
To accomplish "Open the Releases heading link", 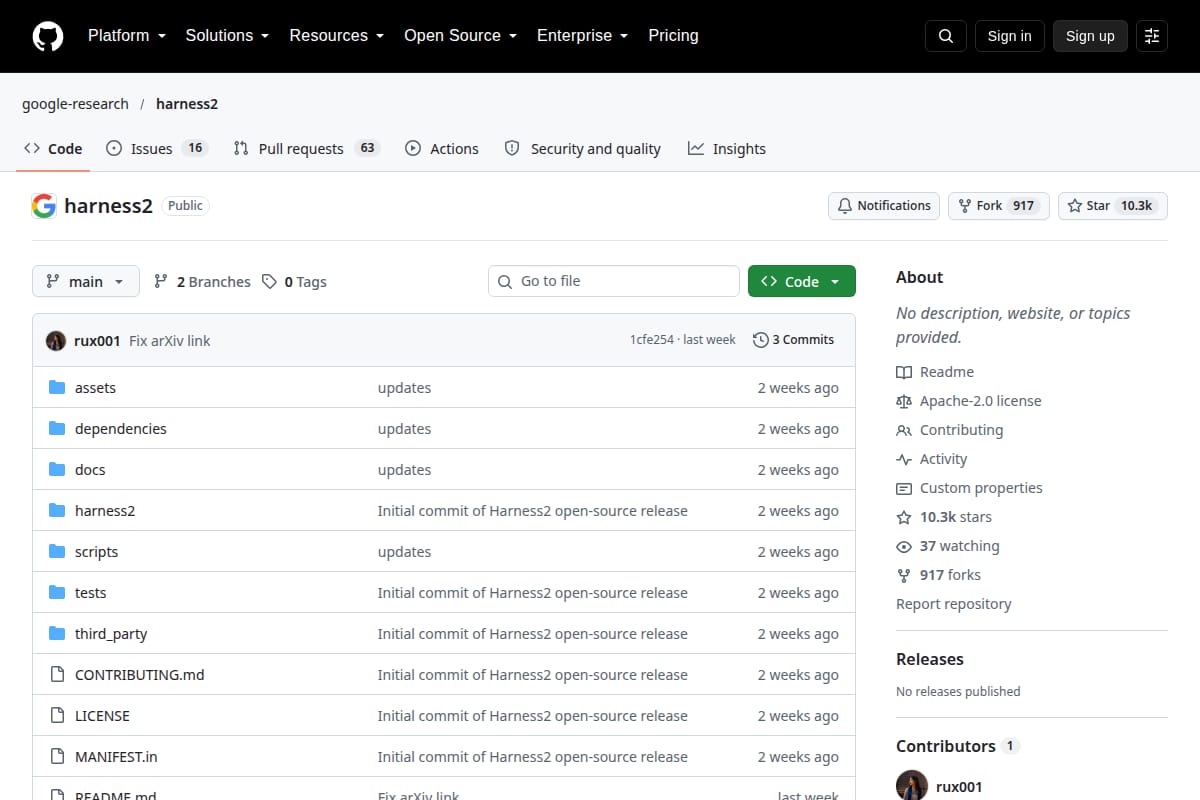I will point(930,659).
